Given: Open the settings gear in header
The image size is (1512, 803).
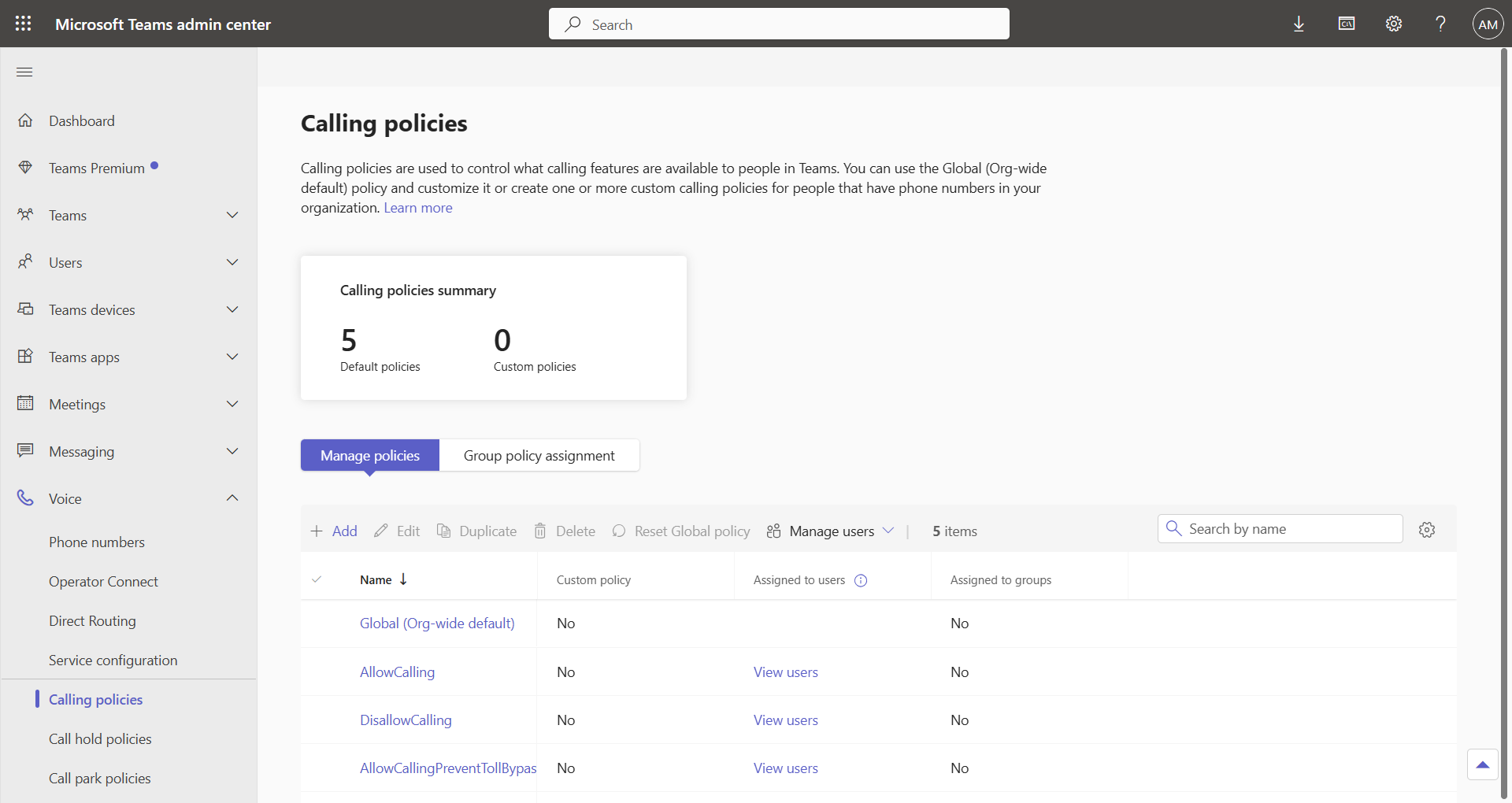Looking at the screenshot, I should tap(1393, 24).
